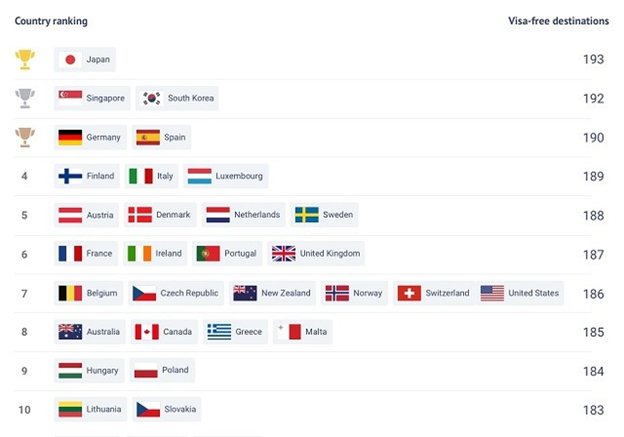Click the Country ranking column header
624x437 pixels.
51,21
